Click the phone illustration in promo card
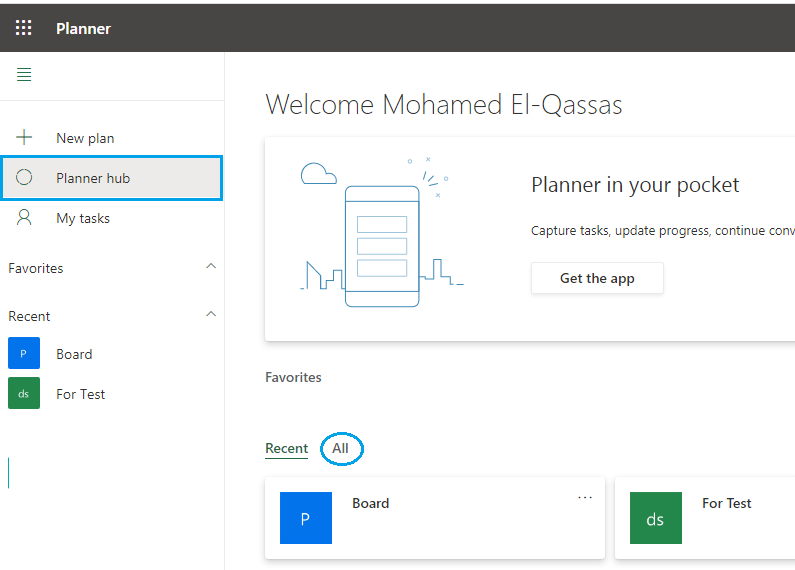The image size is (795, 570). (x=382, y=246)
